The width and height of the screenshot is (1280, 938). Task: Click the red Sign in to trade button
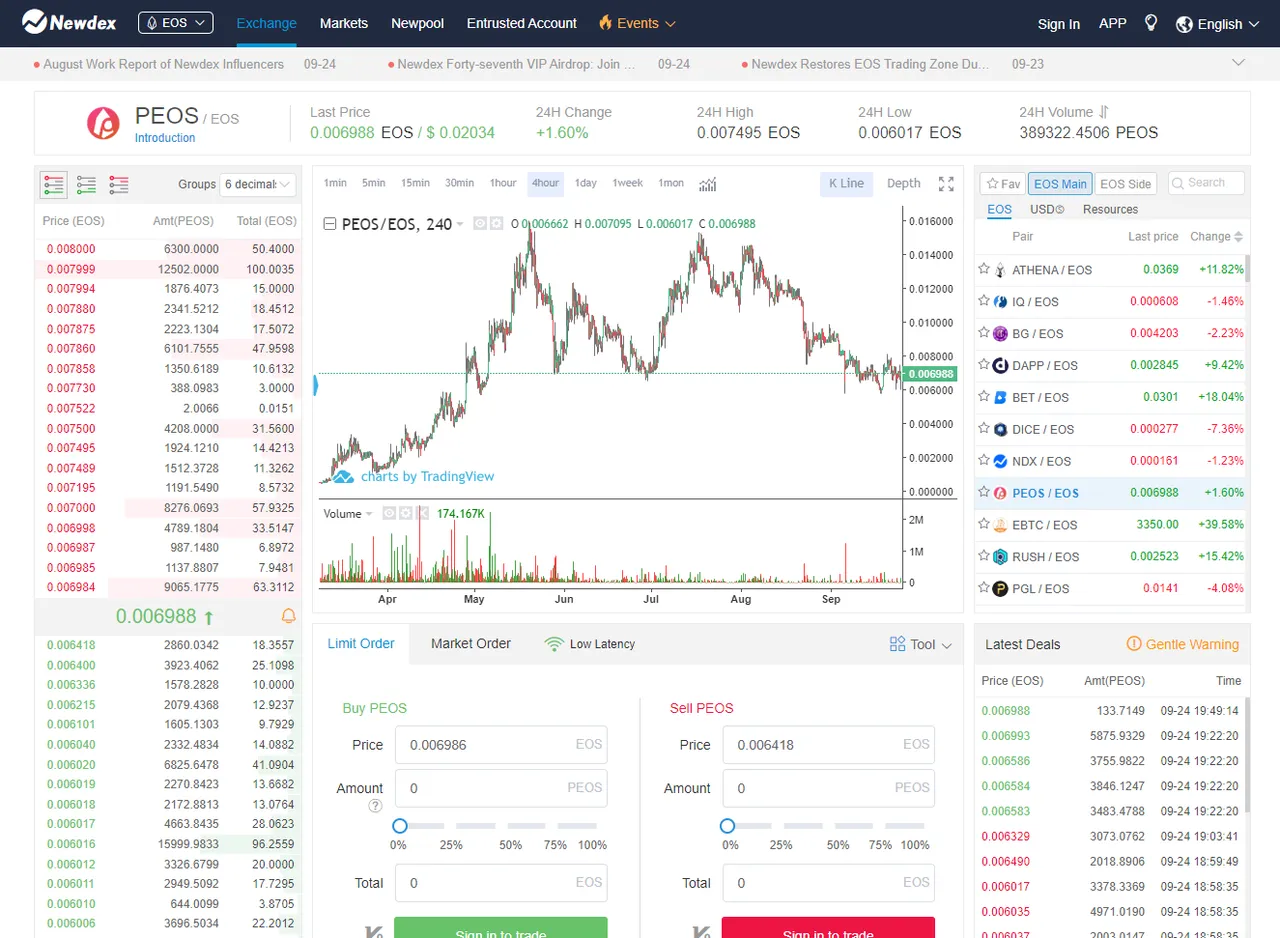pyautogui.click(x=828, y=927)
